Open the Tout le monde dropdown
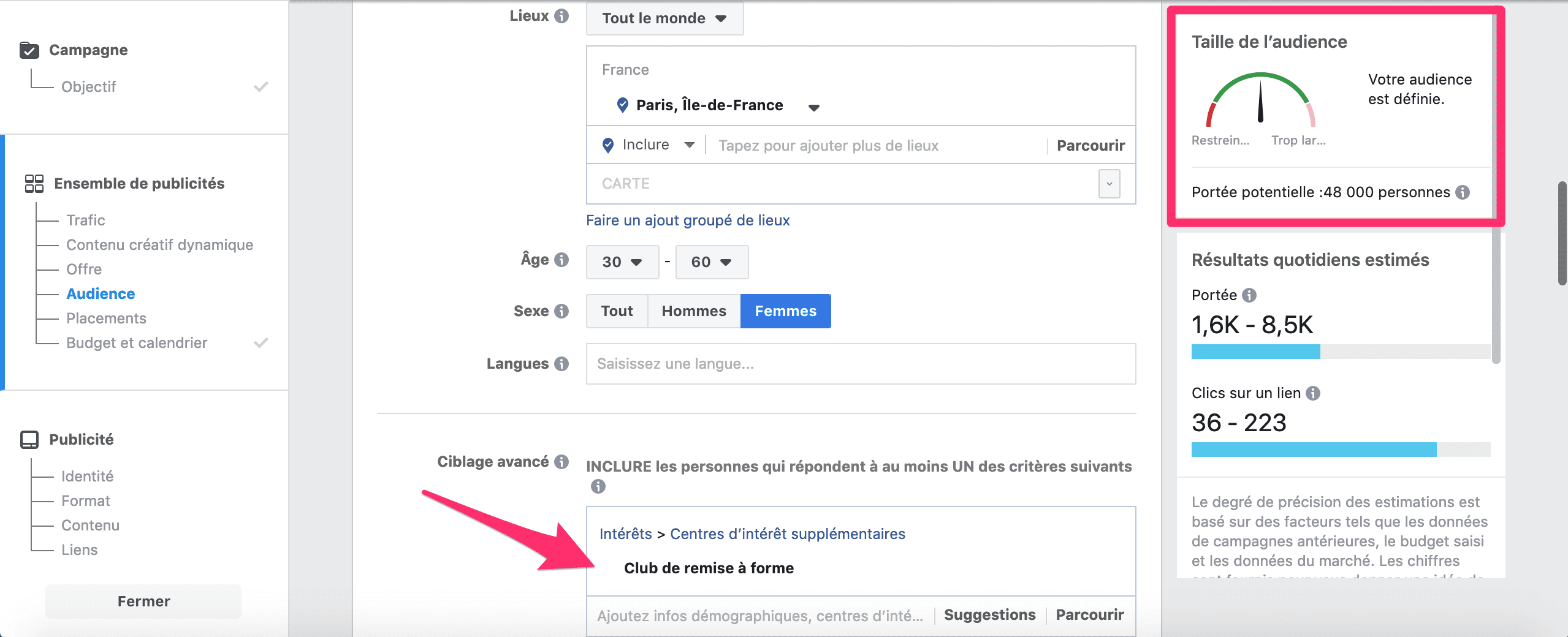 664,18
